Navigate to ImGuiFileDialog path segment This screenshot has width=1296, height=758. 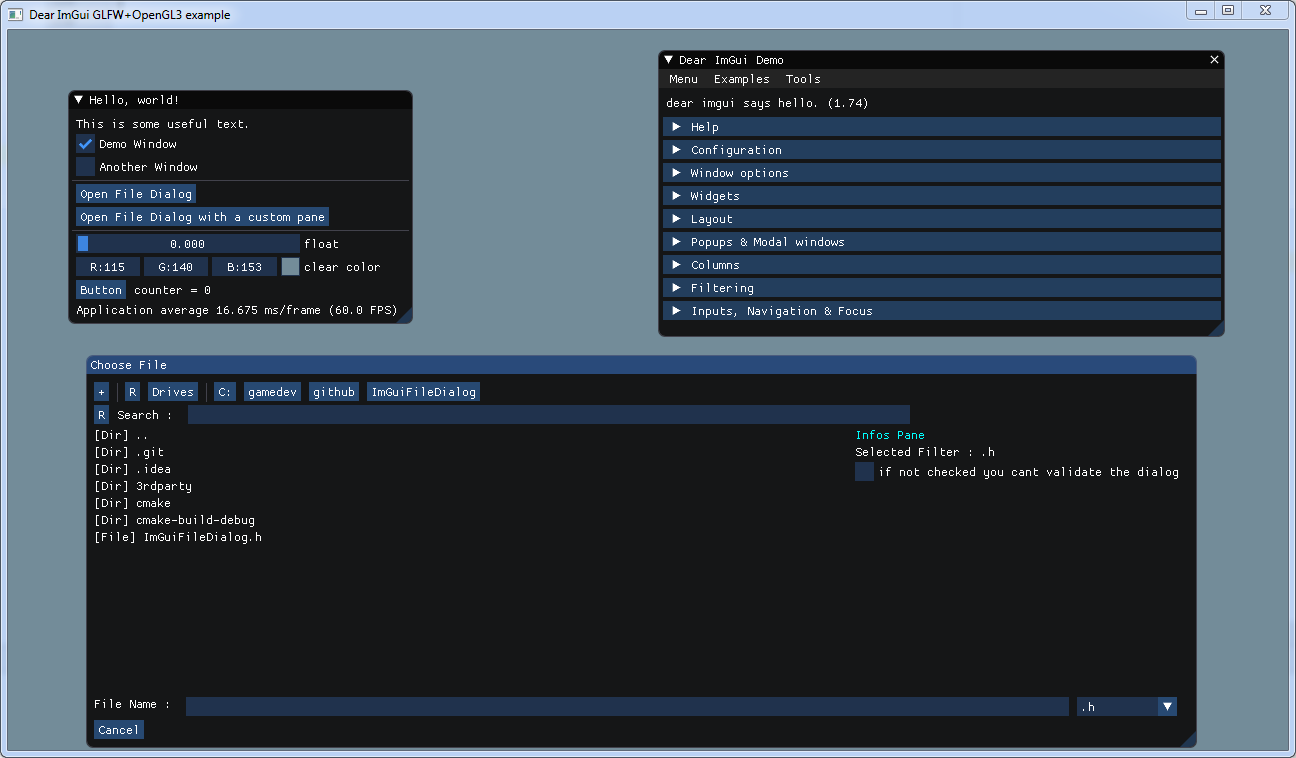pyautogui.click(x=424, y=392)
